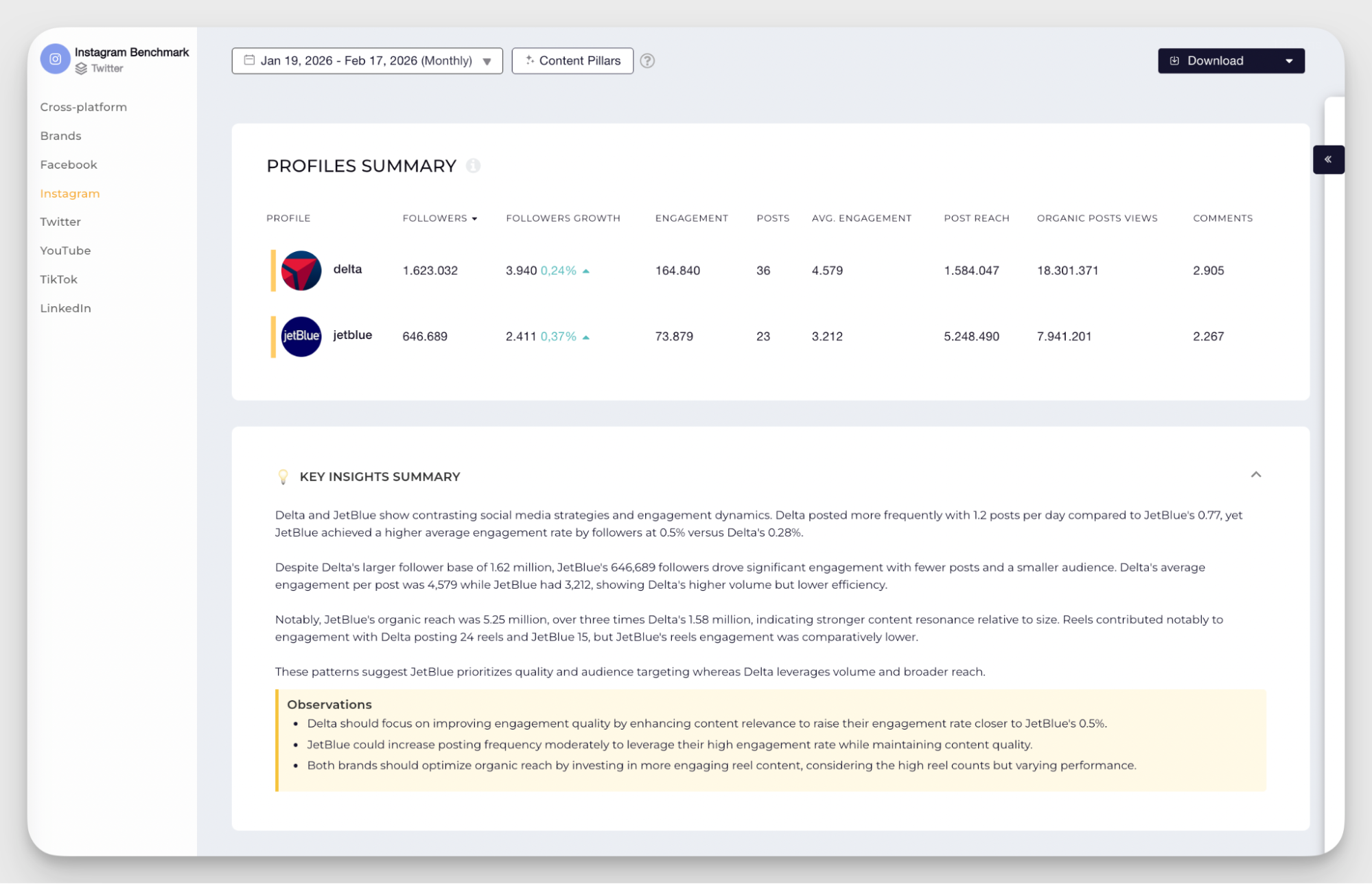Screen dimensions: 1372x884
Task: Click the calendar icon in the date picker
Action: tap(250, 60)
